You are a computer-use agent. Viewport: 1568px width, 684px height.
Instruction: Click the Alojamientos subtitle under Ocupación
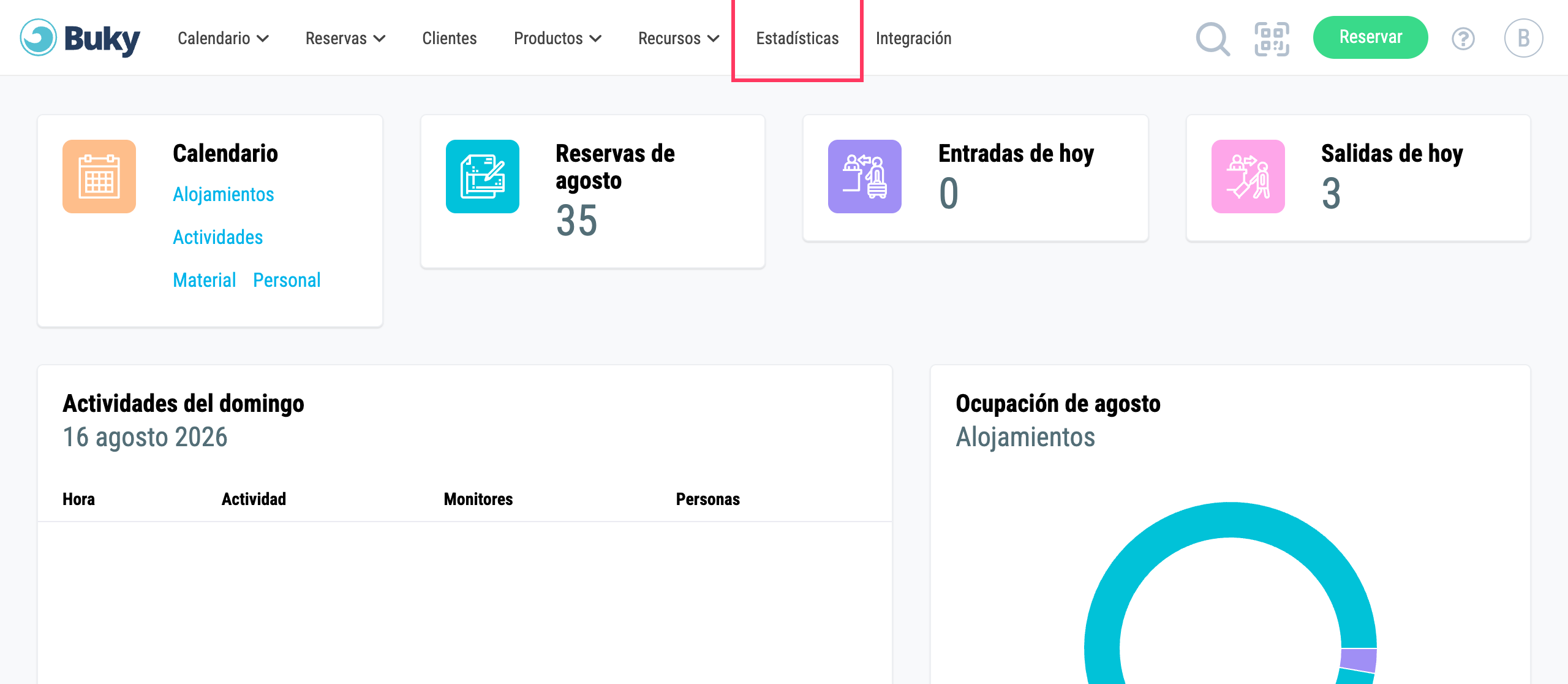[1025, 437]
